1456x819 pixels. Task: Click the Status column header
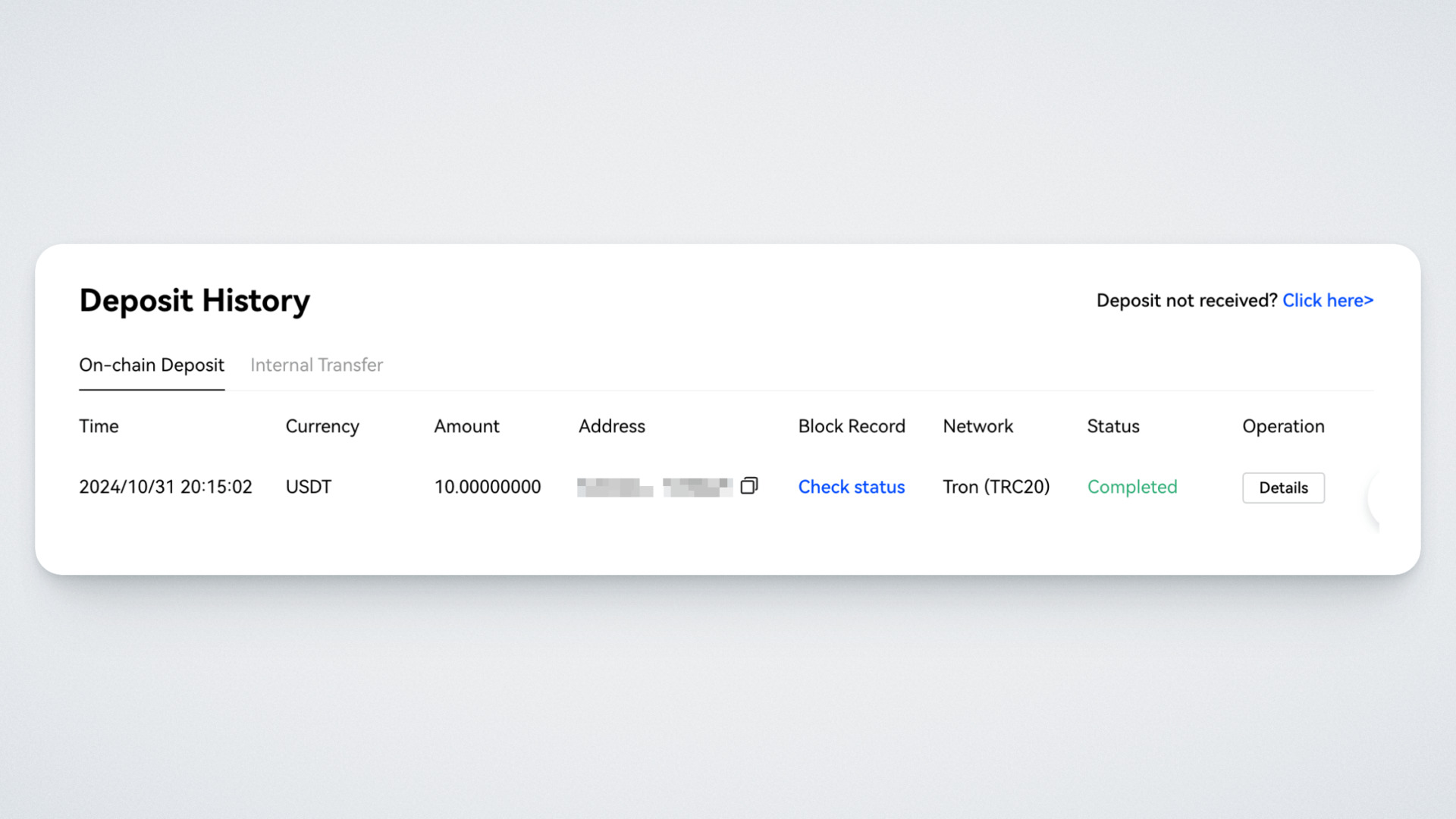pyautogui.click(x=1112, y=426)
